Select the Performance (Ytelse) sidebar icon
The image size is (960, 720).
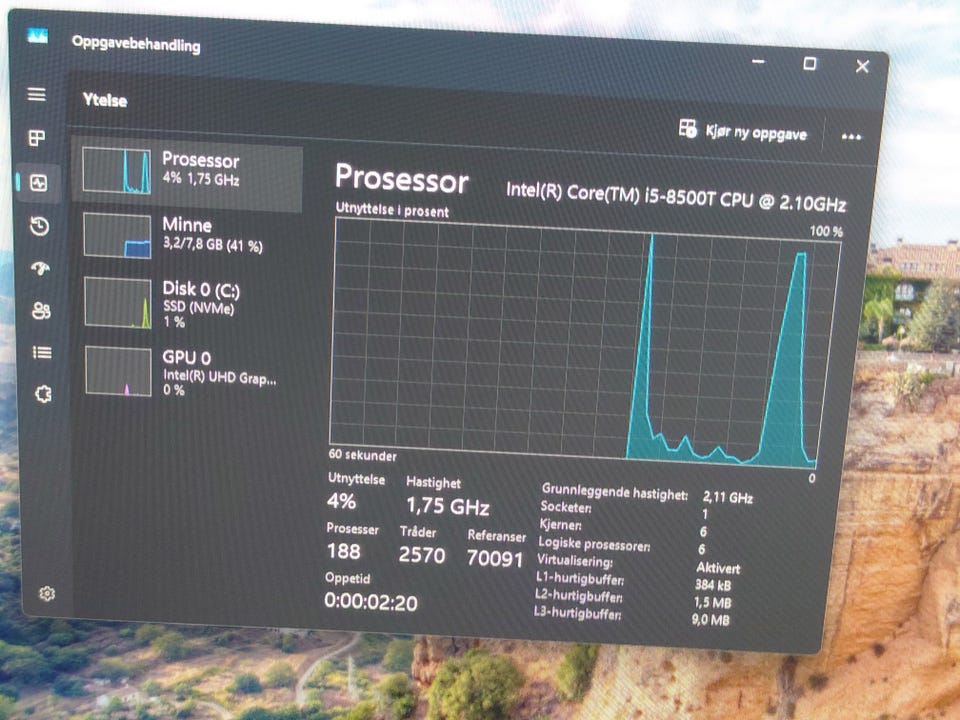click(x=39, y=182)
